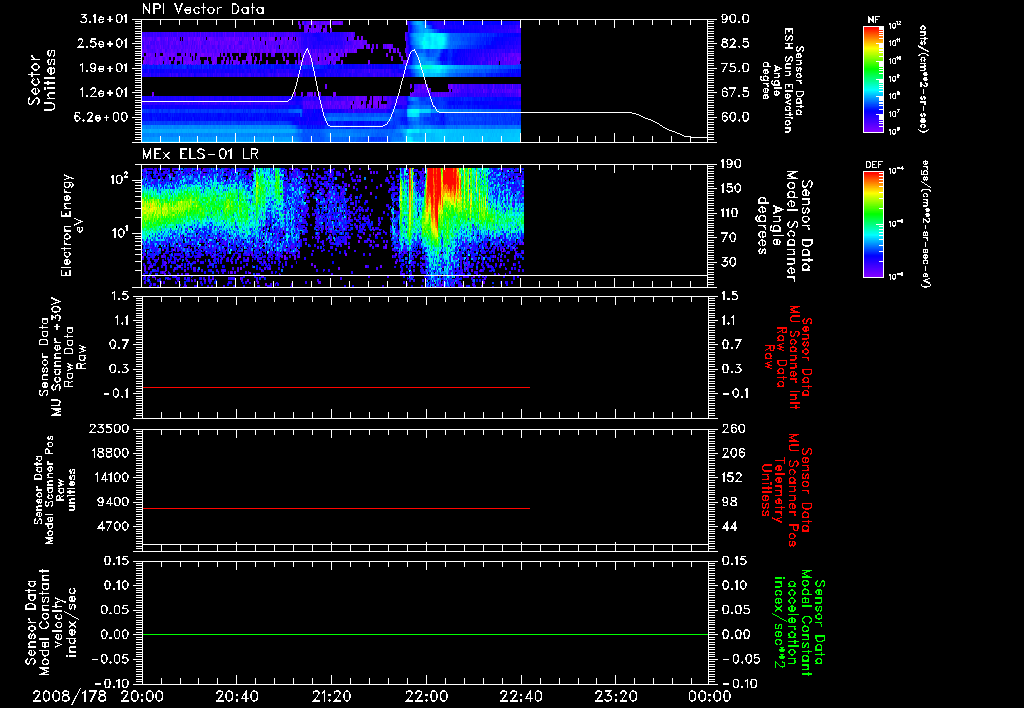
Task: Click the cnts/(cm**2-sr-sec) unit label
Action: pos(922,78)
